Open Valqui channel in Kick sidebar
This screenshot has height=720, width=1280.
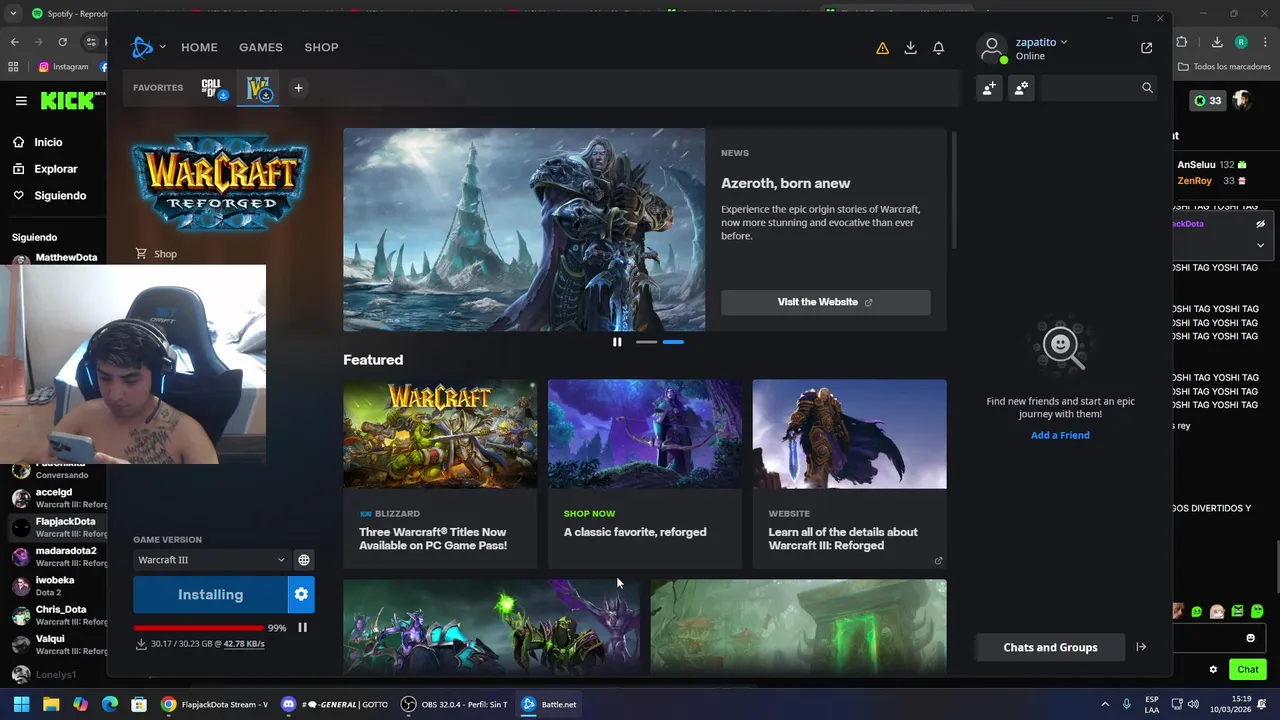(x=57, y=644)
